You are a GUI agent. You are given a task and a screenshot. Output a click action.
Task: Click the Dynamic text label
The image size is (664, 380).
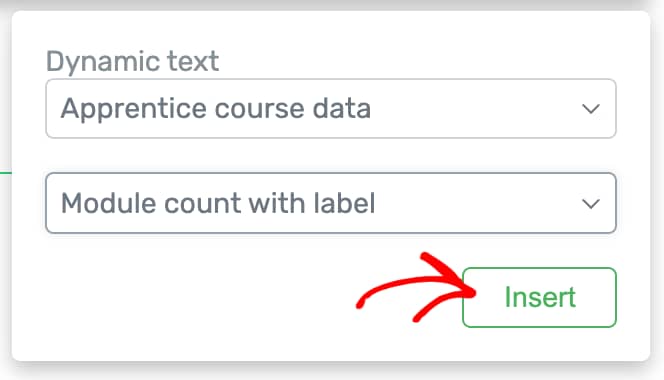[132, 61]
